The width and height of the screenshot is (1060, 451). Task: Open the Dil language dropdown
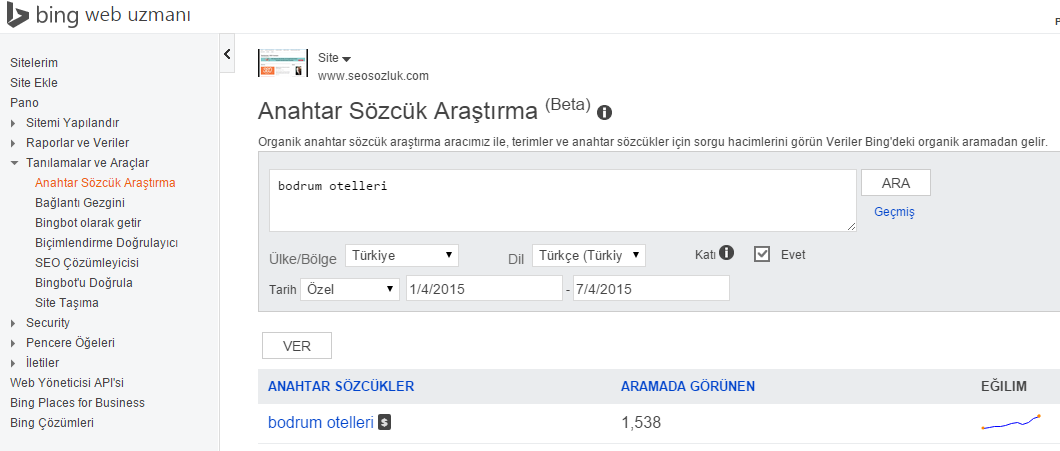tap(588, 256)
